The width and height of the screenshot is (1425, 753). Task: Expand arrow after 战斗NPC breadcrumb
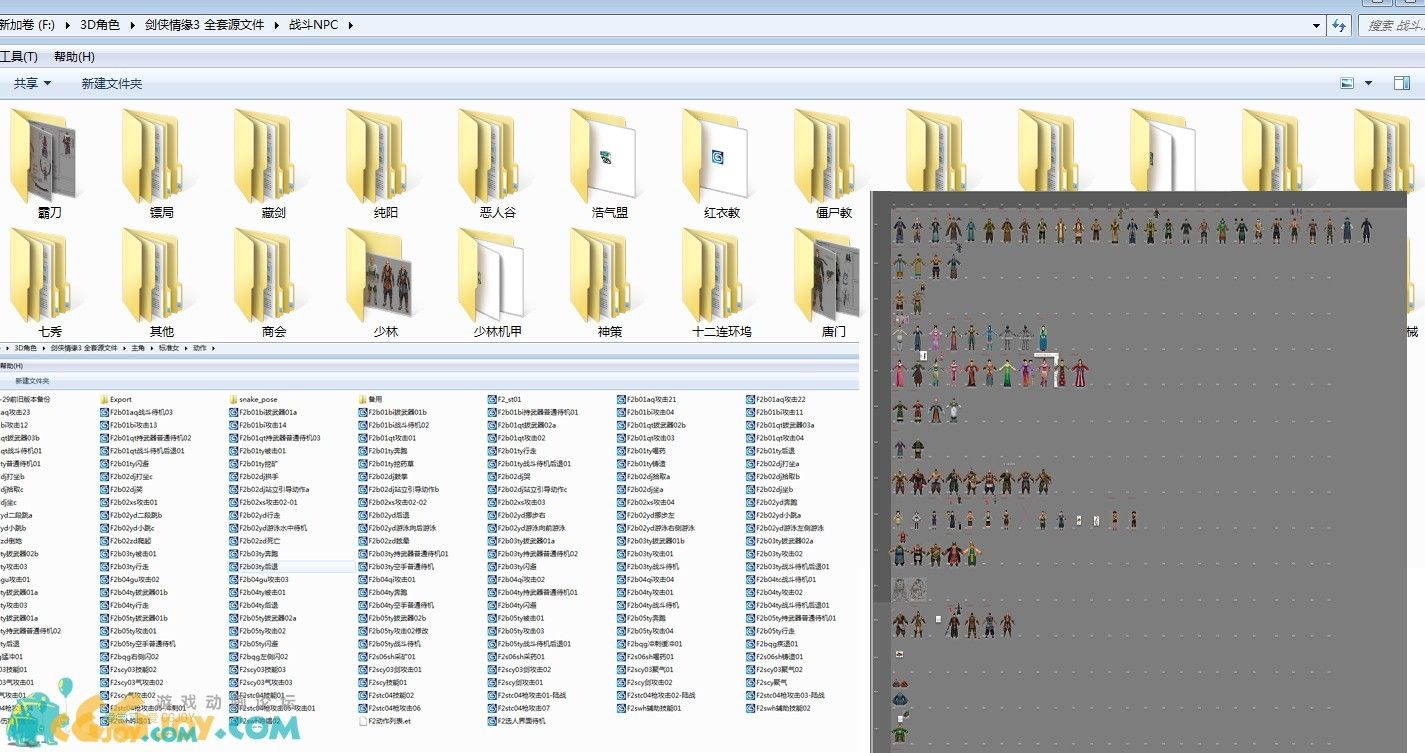coord(351,24)
